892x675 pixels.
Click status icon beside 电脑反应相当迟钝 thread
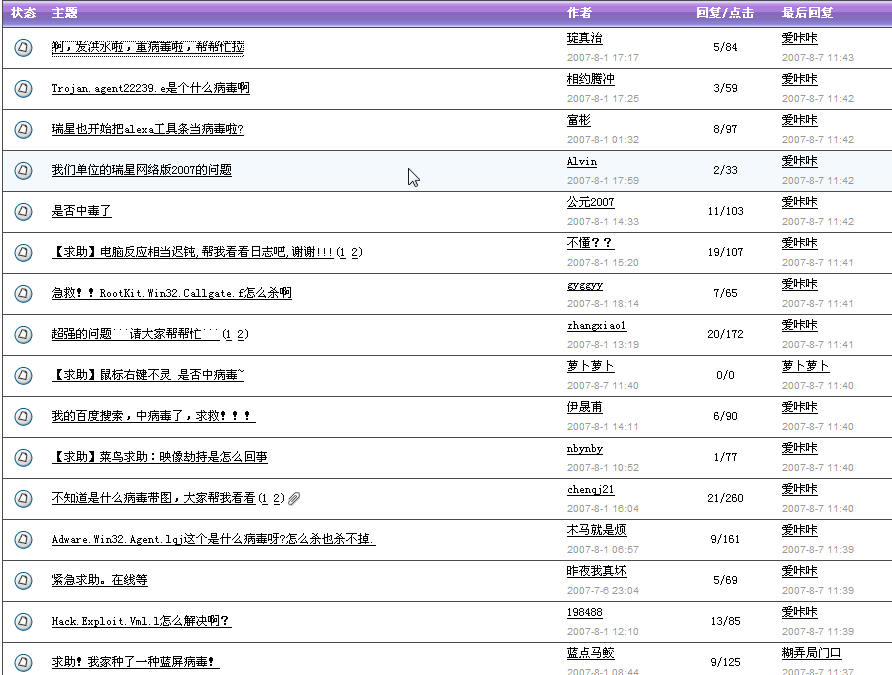[x=23, y=252]
